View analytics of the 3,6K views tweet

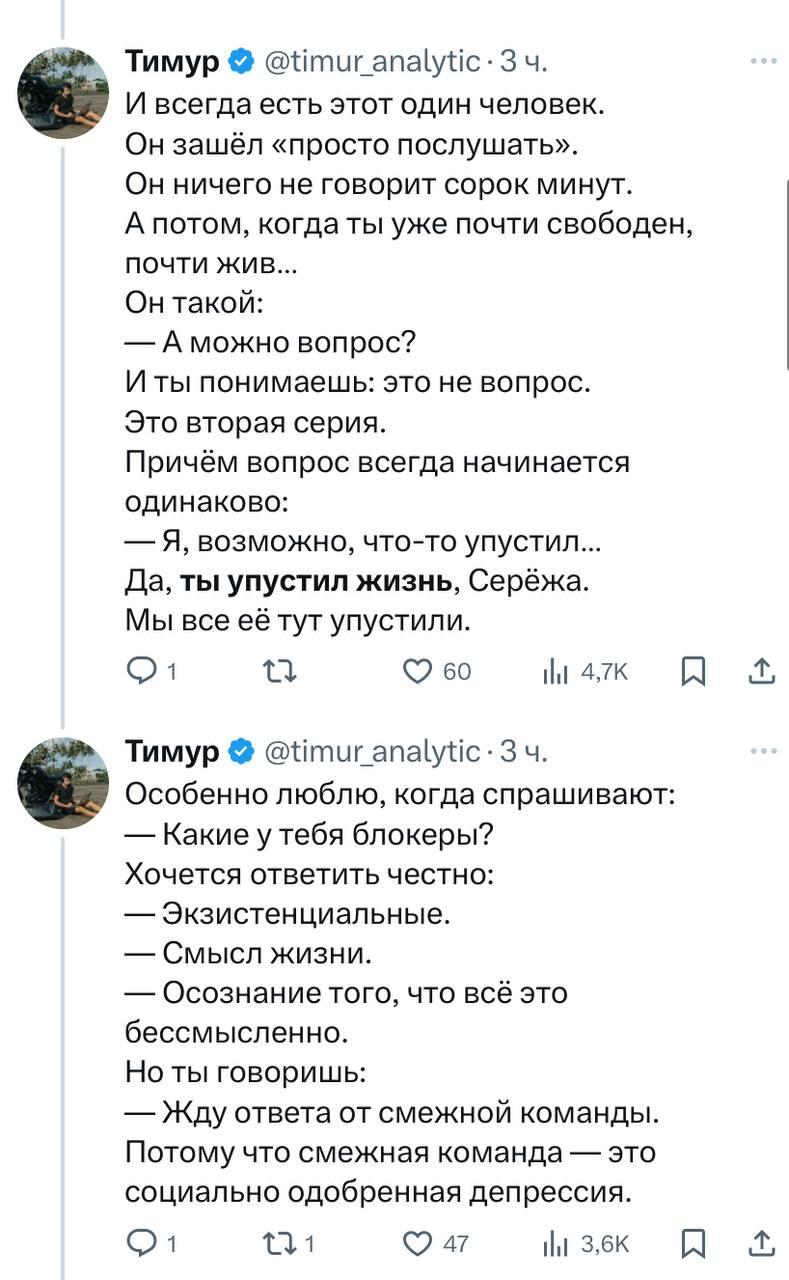[553, 1243]
